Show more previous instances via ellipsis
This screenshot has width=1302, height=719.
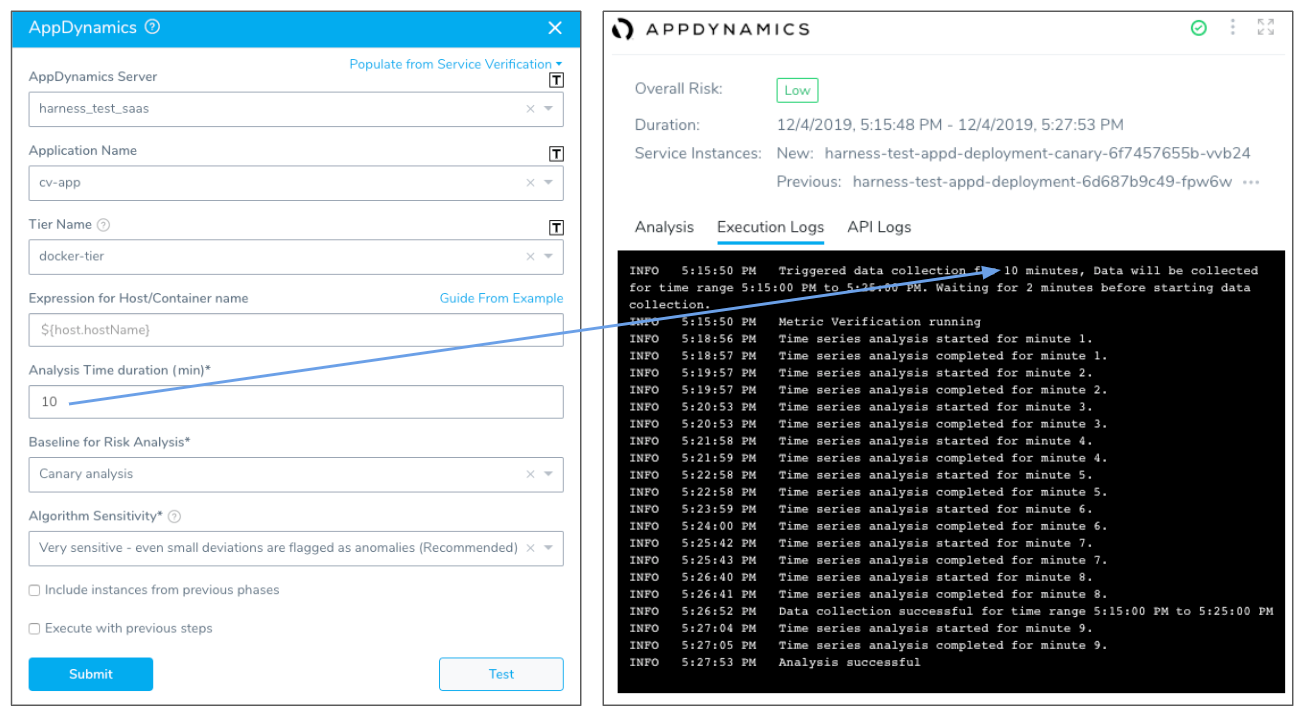tap(1251, 183)
